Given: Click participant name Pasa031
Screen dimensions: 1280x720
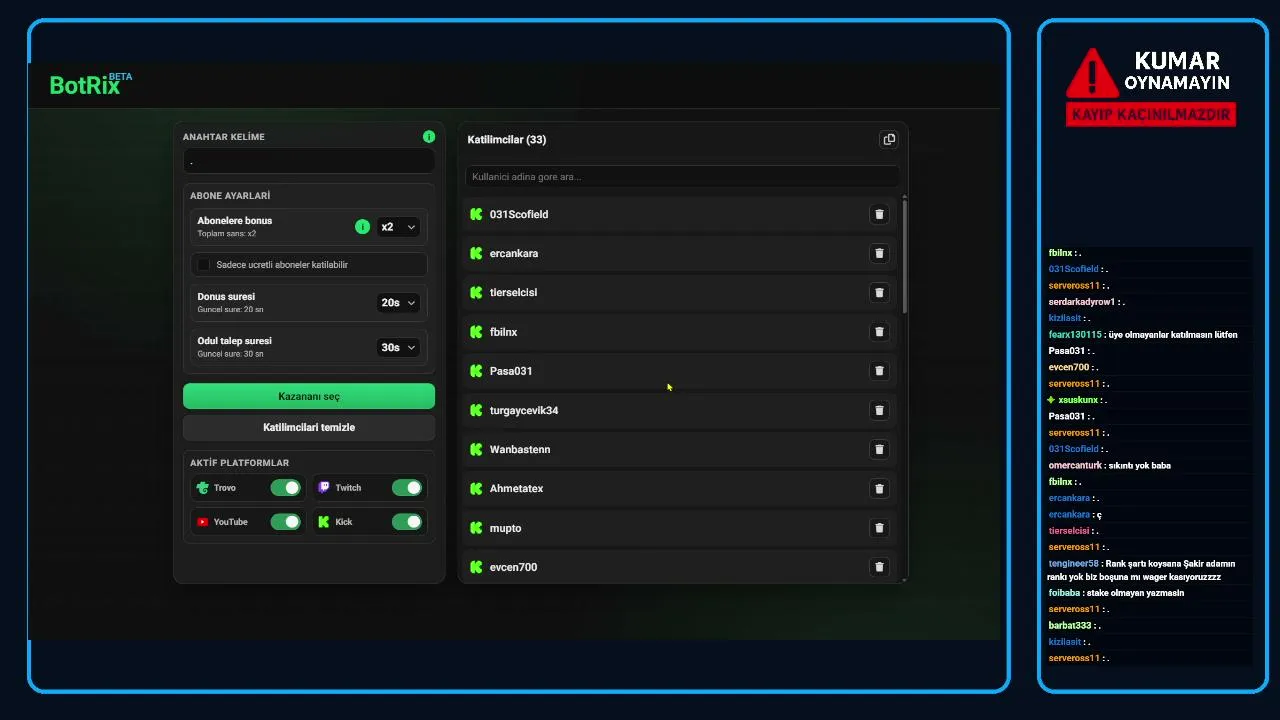Looking at the screenshot, I should click(x=511, y=371).
